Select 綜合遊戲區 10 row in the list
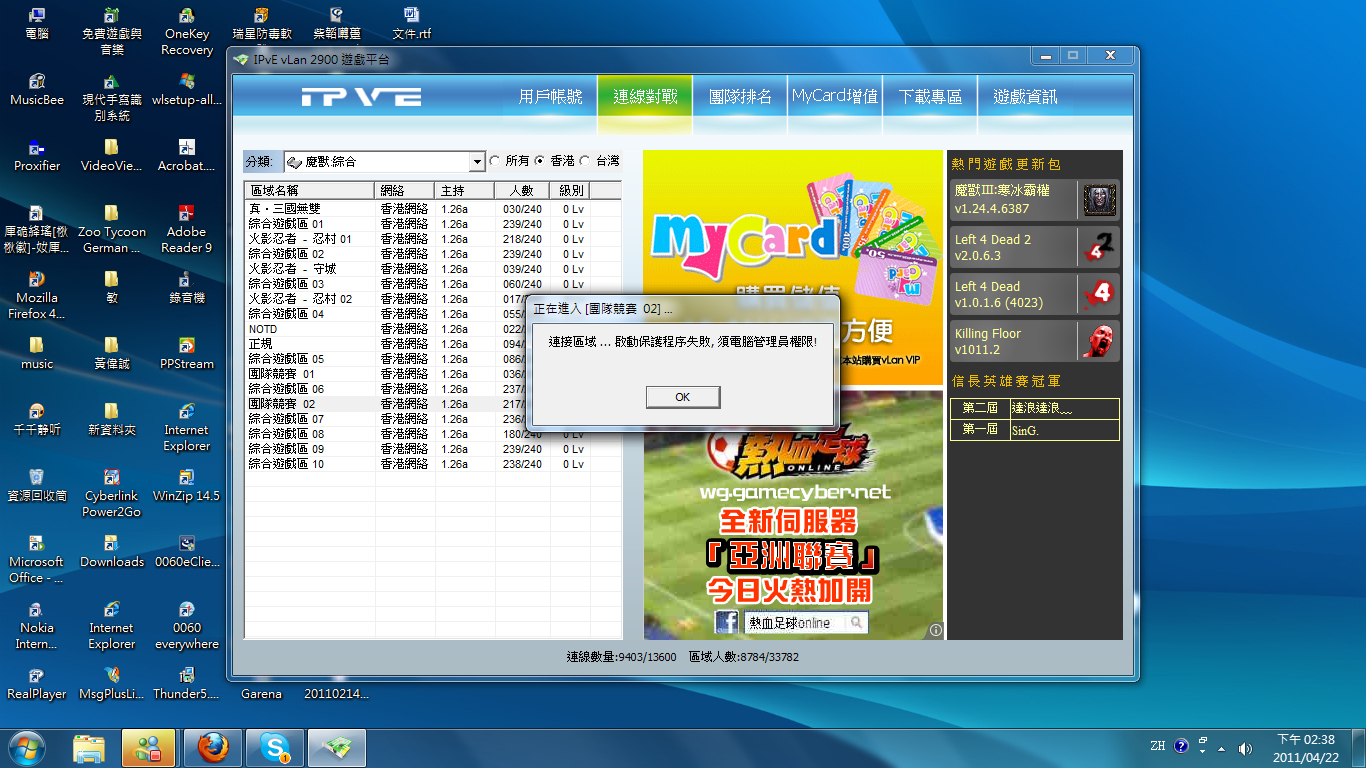The height and width of the screenshot is (768, 1366). pos(286,464)
